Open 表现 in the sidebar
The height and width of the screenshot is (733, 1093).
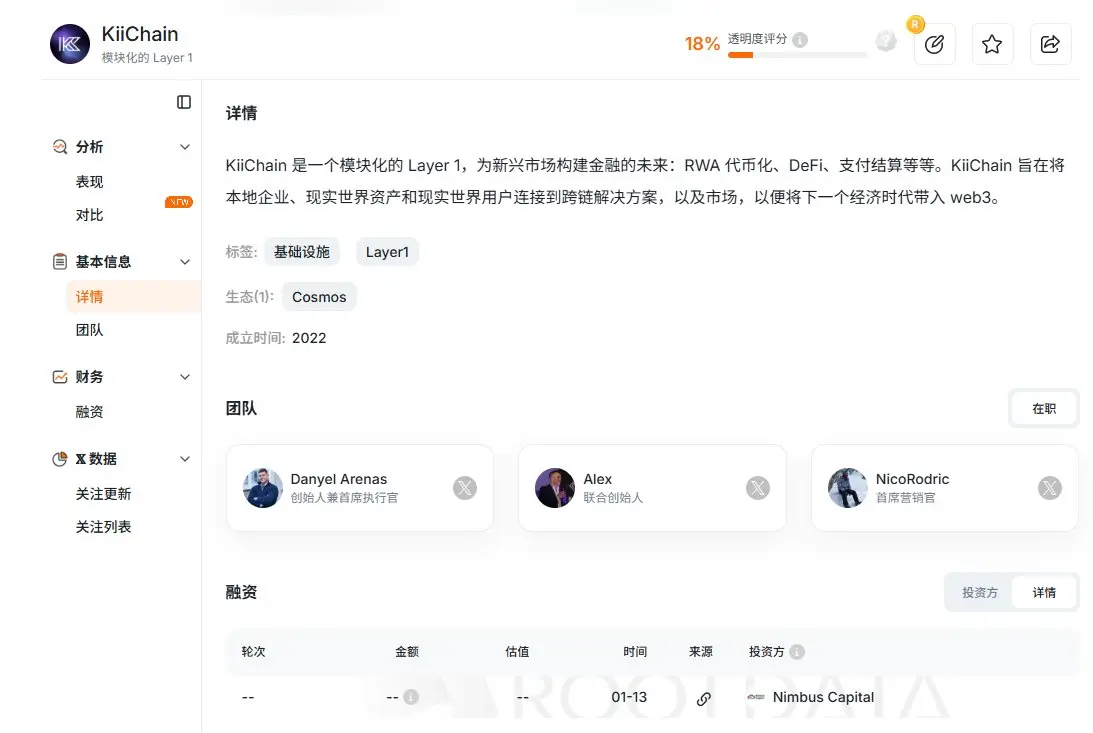tap(89, 182)
